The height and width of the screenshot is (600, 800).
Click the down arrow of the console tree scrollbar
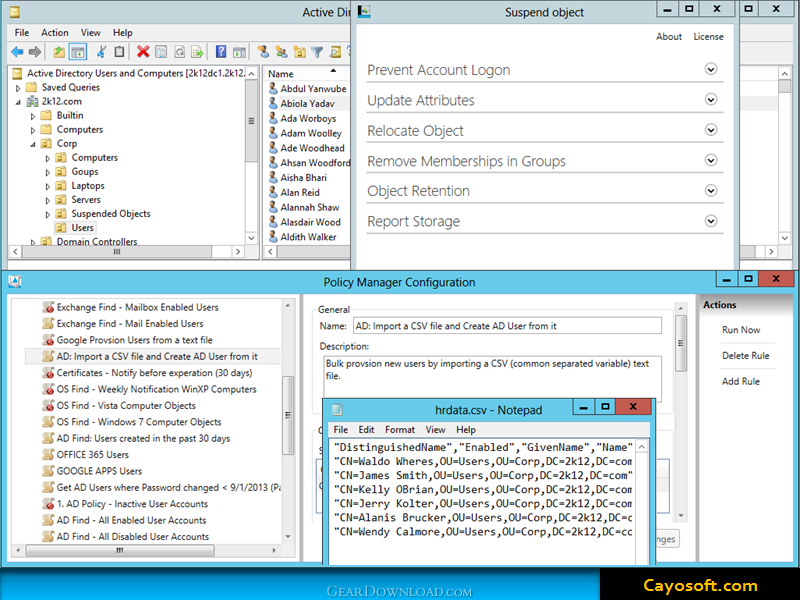click(251, 238)
